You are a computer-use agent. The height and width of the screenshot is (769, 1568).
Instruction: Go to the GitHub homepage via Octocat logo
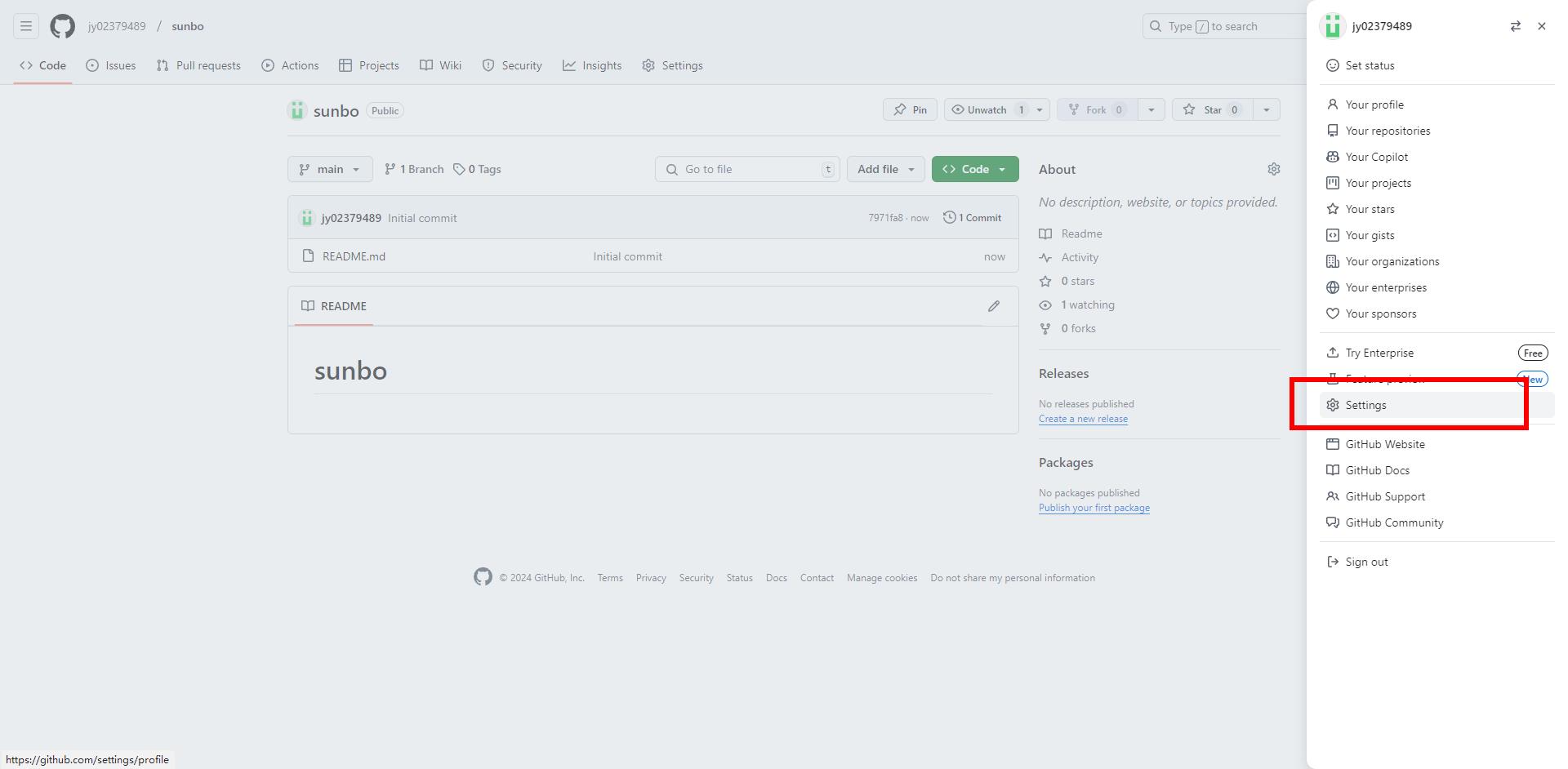[63, 26]
